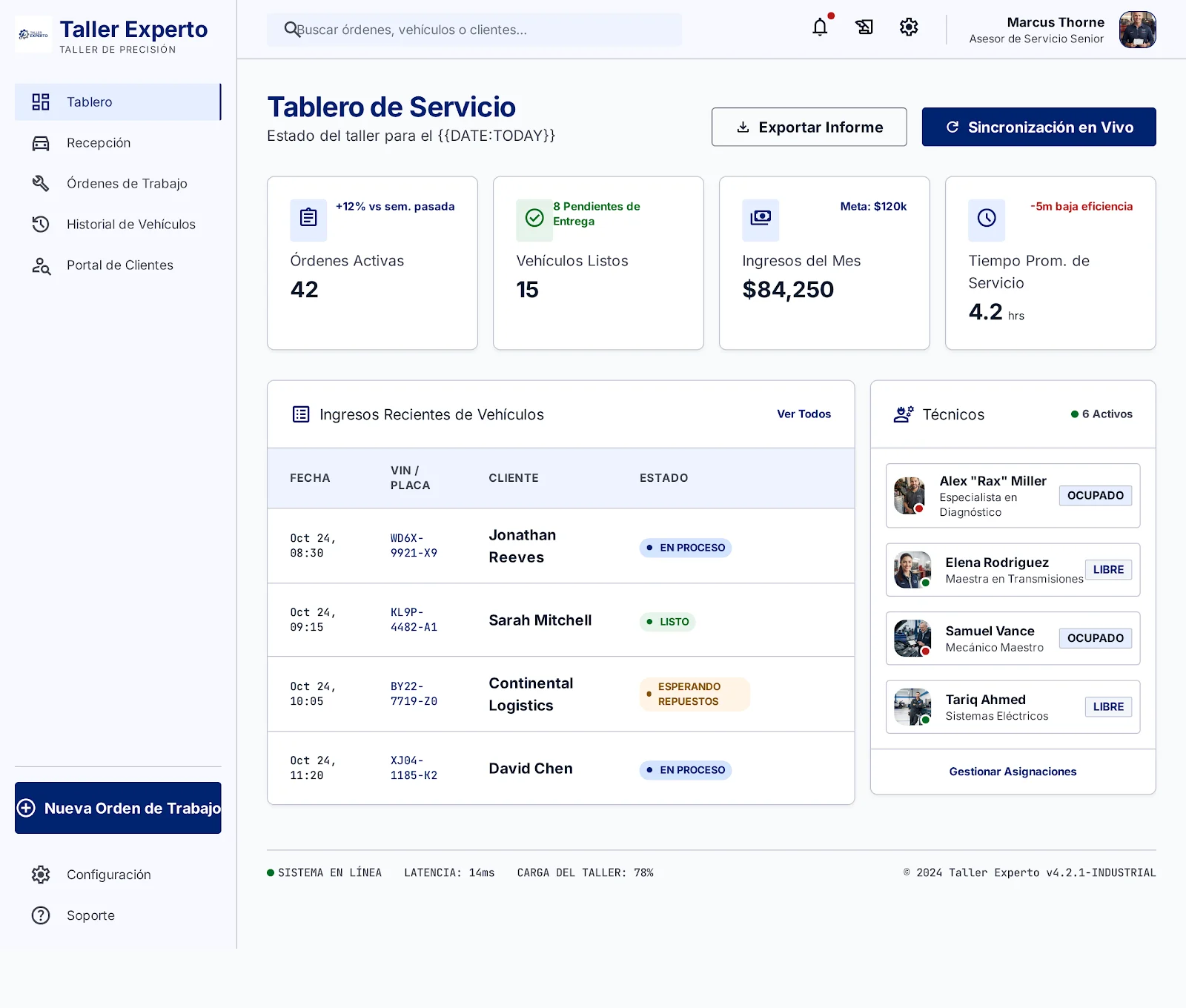This screenshot has width=1186, height=1008.
Task: Navigate to Portal de Clientes
Action: point(118,265)
